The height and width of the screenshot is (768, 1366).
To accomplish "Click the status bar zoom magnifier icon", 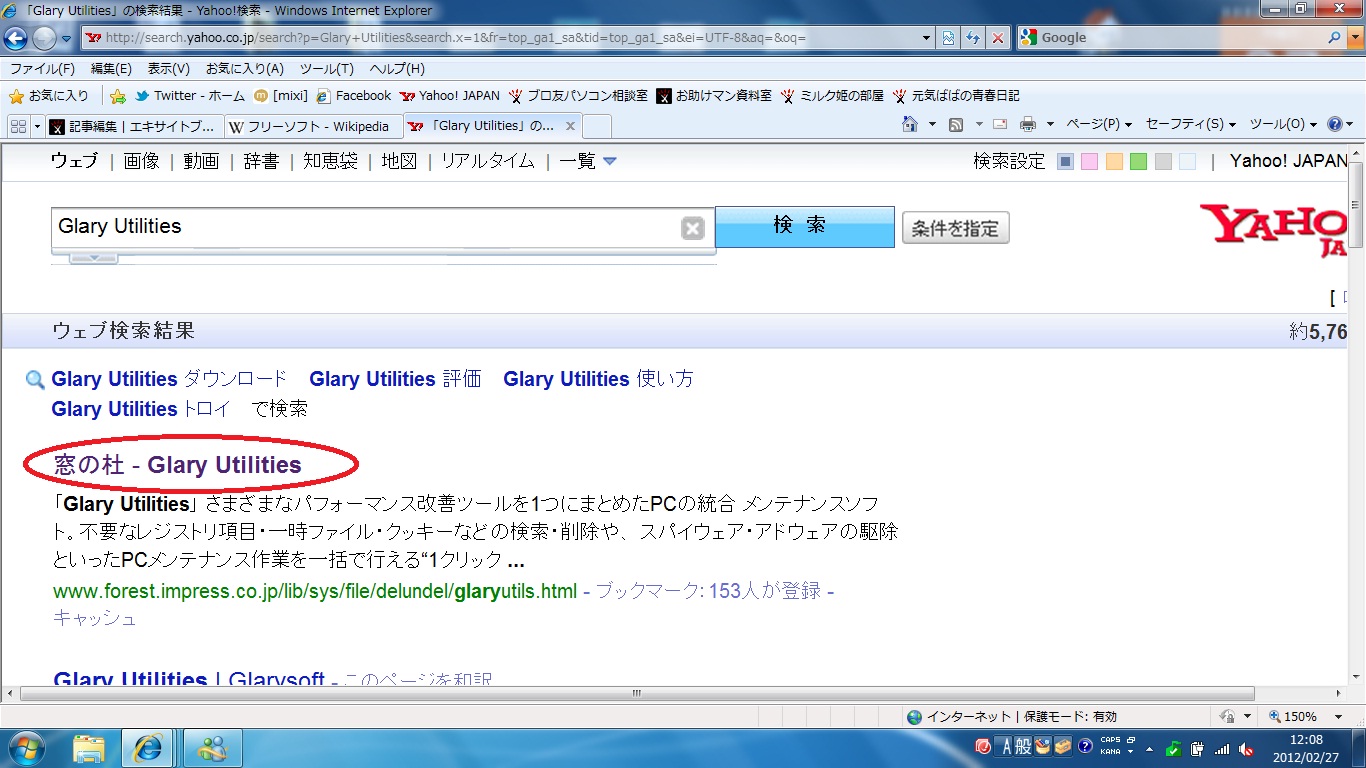I will click(1276, 717).
